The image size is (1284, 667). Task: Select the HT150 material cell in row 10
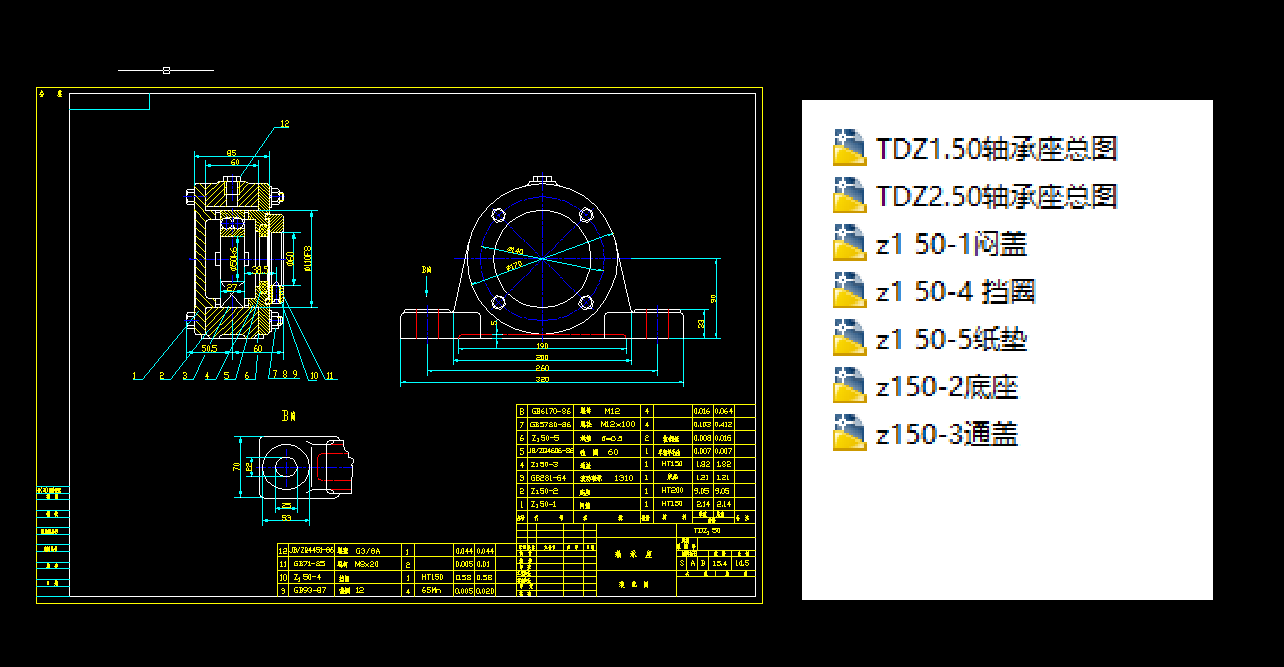(x=430, y=577)
